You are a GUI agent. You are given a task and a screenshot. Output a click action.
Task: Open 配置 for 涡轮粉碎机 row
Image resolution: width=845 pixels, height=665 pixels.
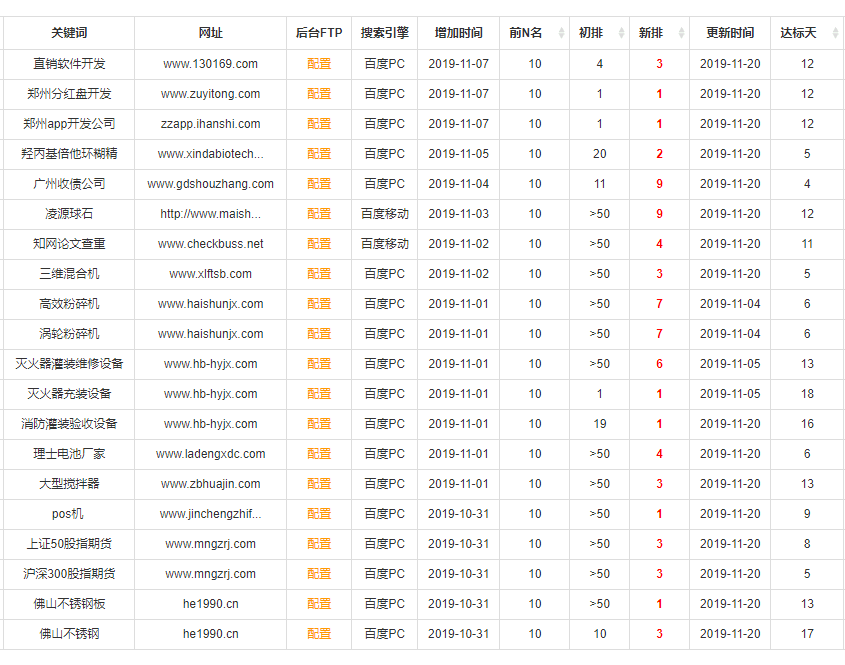(x=319, y=334)
